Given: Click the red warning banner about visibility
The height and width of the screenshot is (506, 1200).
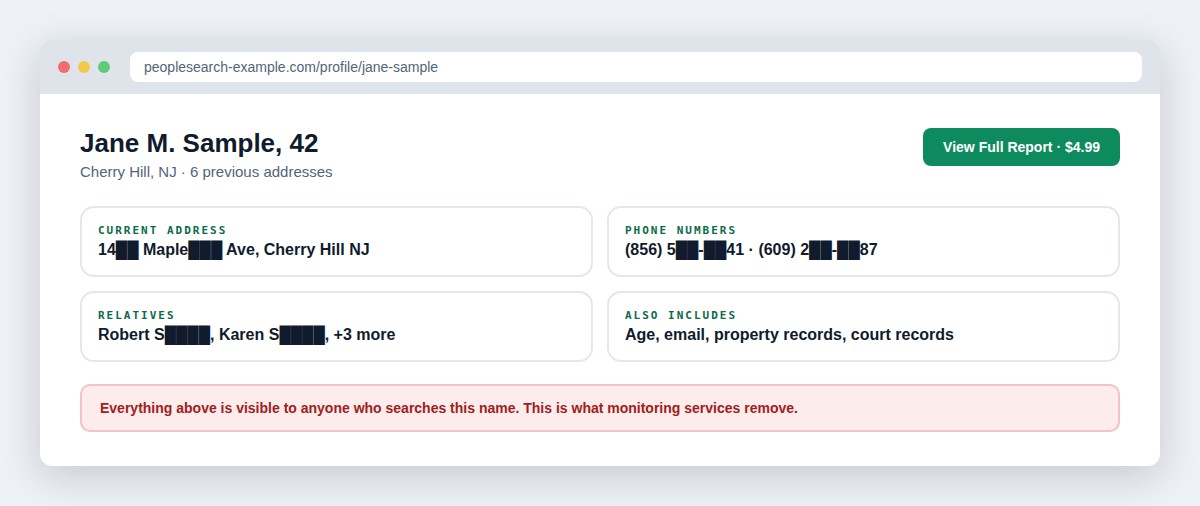Looking at the screenshot, I should click(x=600, y=408).
